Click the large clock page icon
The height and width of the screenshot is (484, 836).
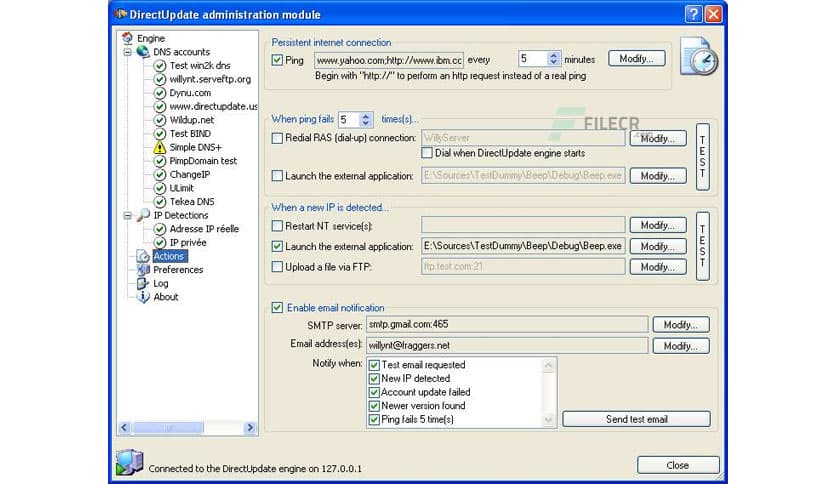pos(698,57)
